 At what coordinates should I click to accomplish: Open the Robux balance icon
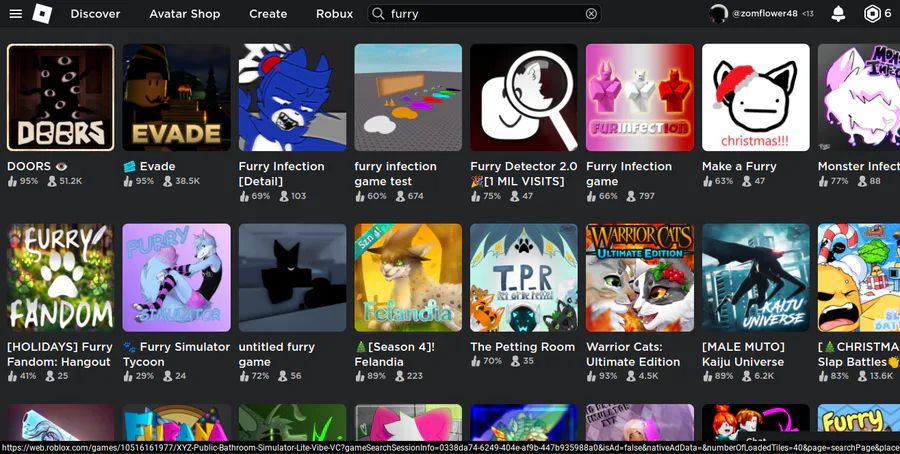(872, 14)
